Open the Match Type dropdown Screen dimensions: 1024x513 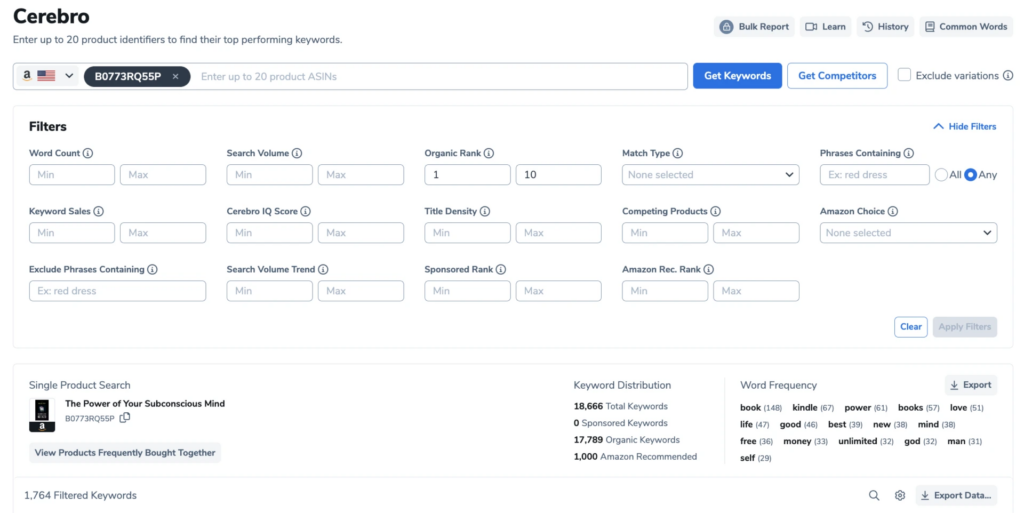[x=710, y=175]
